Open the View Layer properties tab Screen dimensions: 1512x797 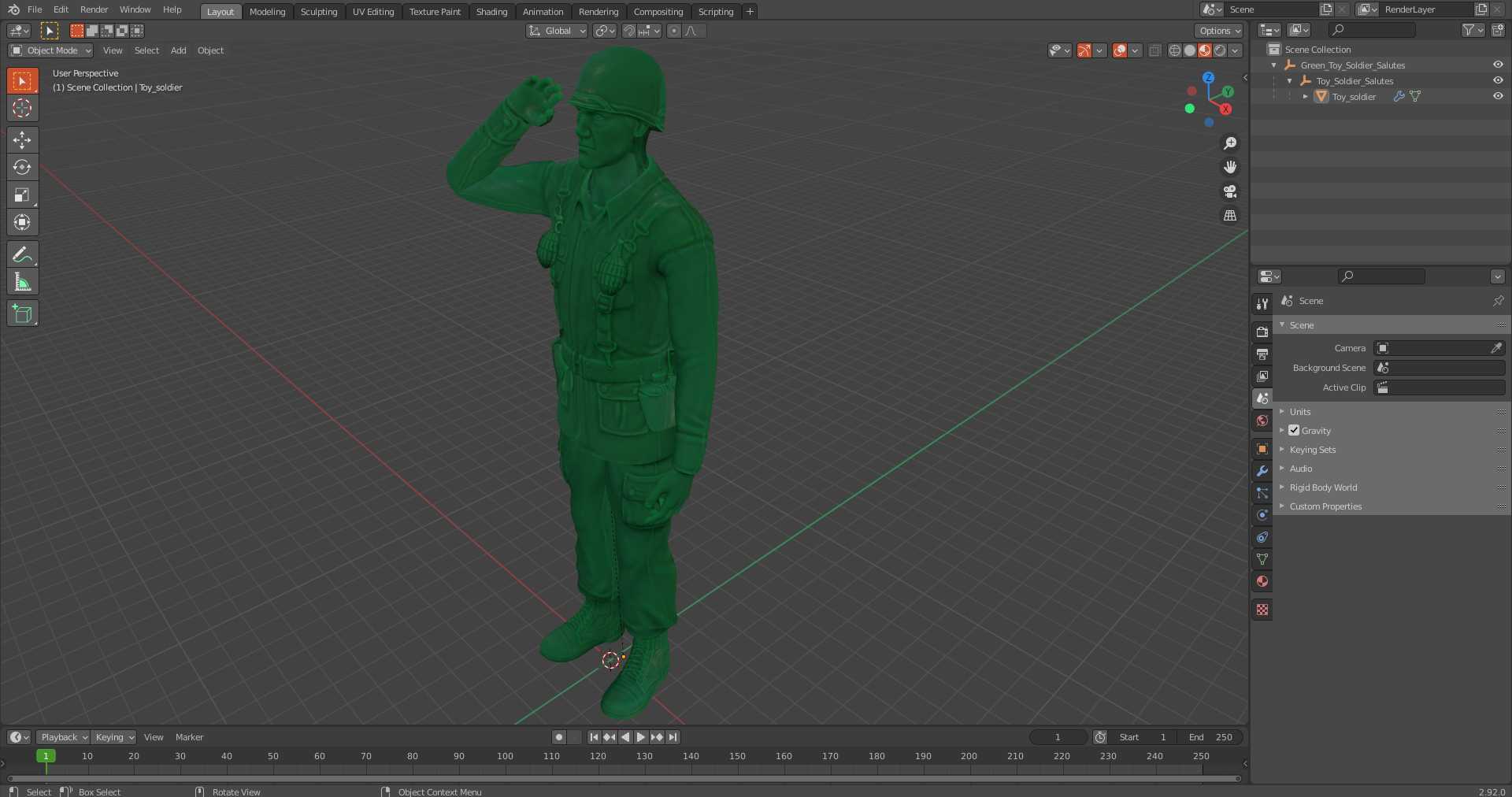[1262, 376]
